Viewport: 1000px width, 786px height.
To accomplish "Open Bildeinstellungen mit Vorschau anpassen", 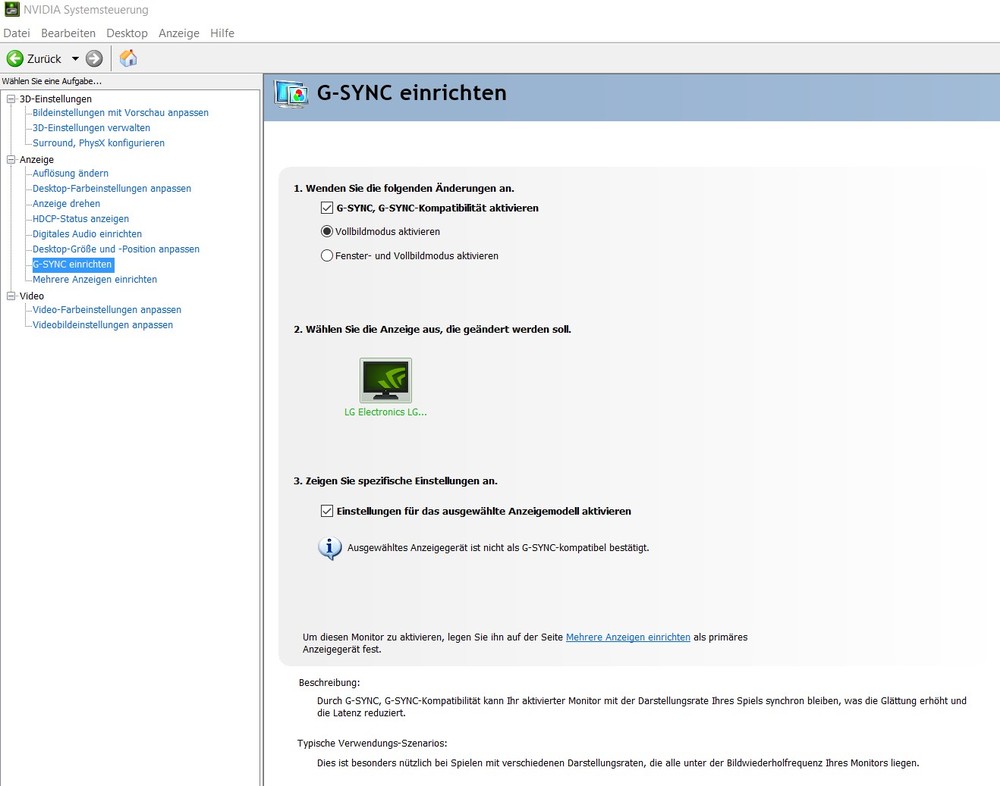I will (121, 113).
